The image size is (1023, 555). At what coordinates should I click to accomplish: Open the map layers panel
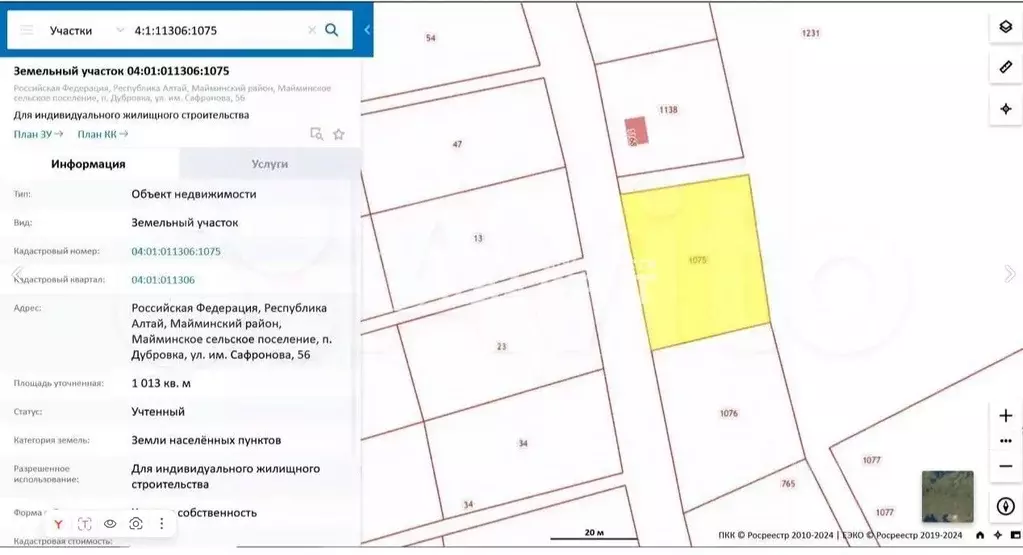pyautogui.click(x=1005, y=28)
